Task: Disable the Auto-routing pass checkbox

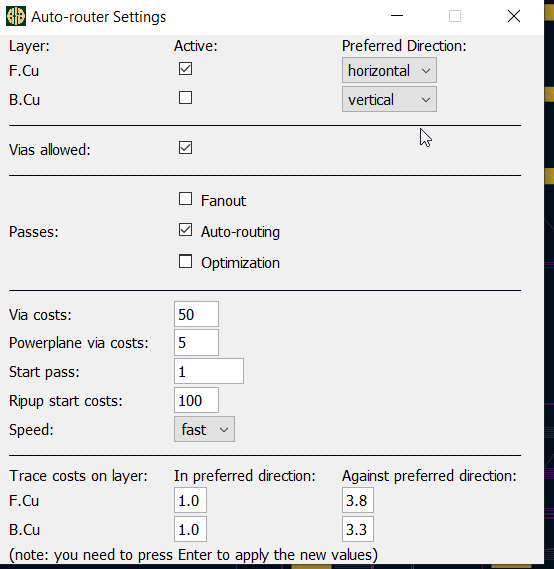Action: point(185,230)
